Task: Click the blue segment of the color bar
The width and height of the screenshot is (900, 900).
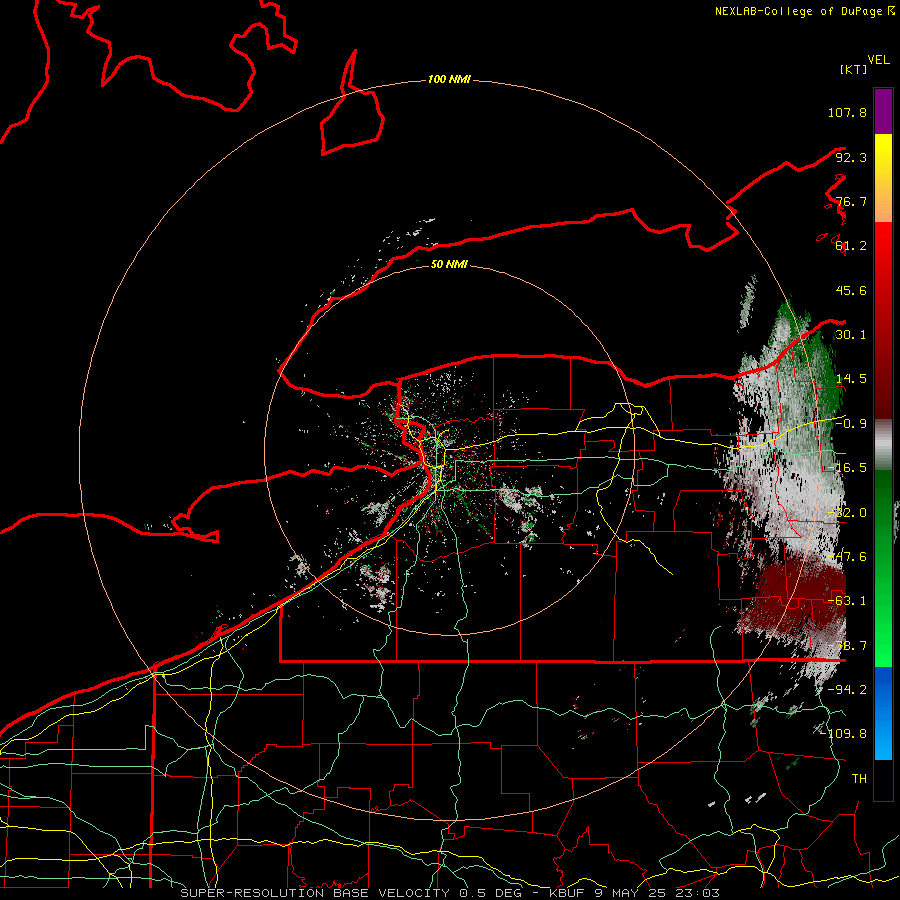Action: pyautogui.click(x=883, y=713)
